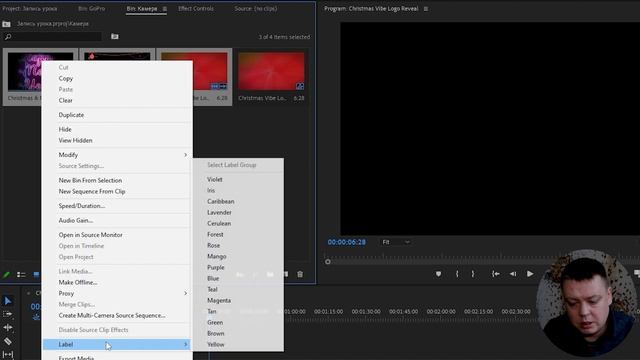Screen dimensions: 640x360
Task: Click the bin search field
Action: click(x=52, y=37)
